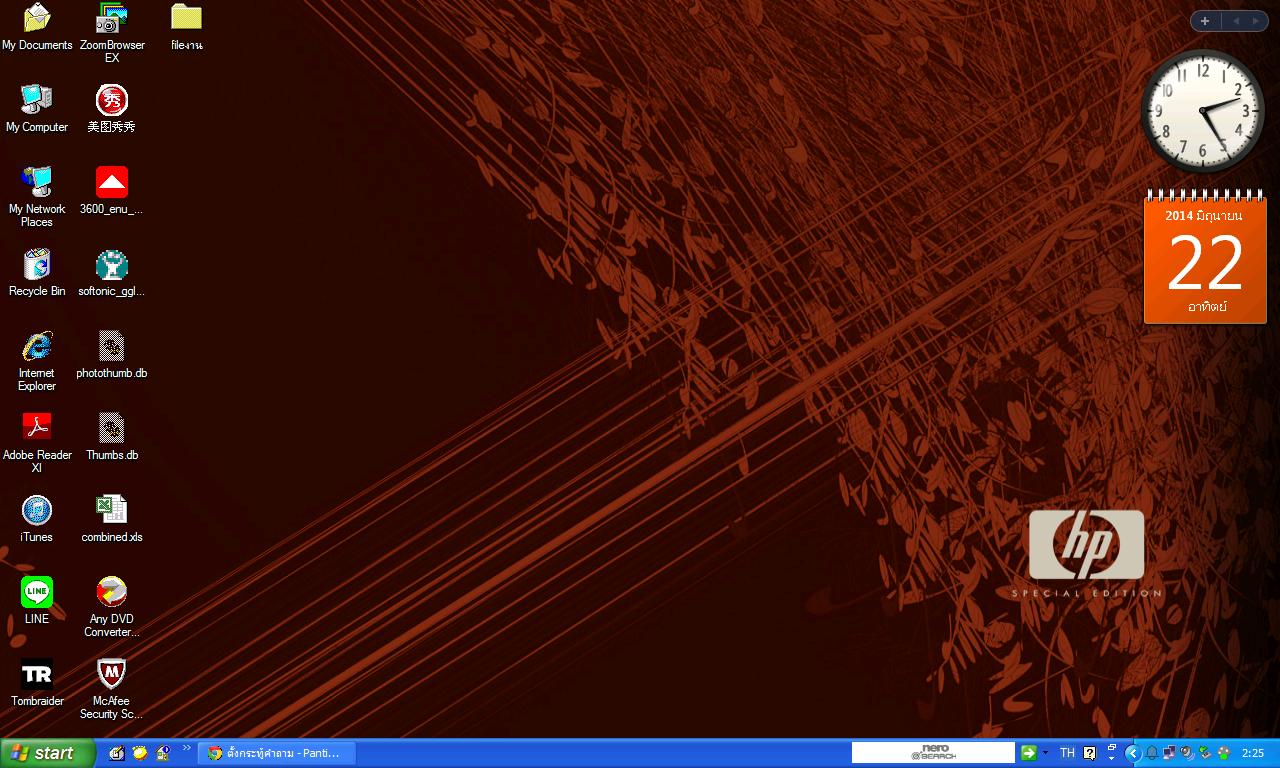The height and width of the screenshot is (768, 1280).
Task: Select the My Network Places icon
Action: coord(37,196)
